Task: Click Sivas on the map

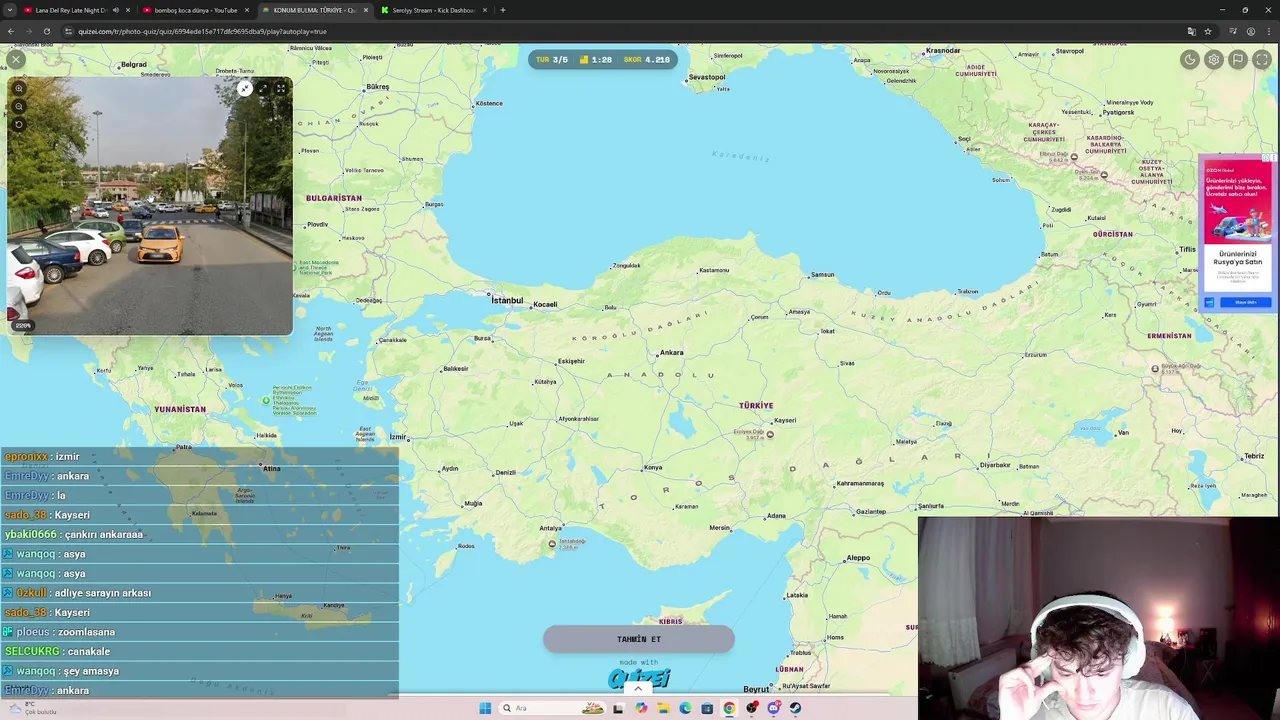Action: point(847,363)
